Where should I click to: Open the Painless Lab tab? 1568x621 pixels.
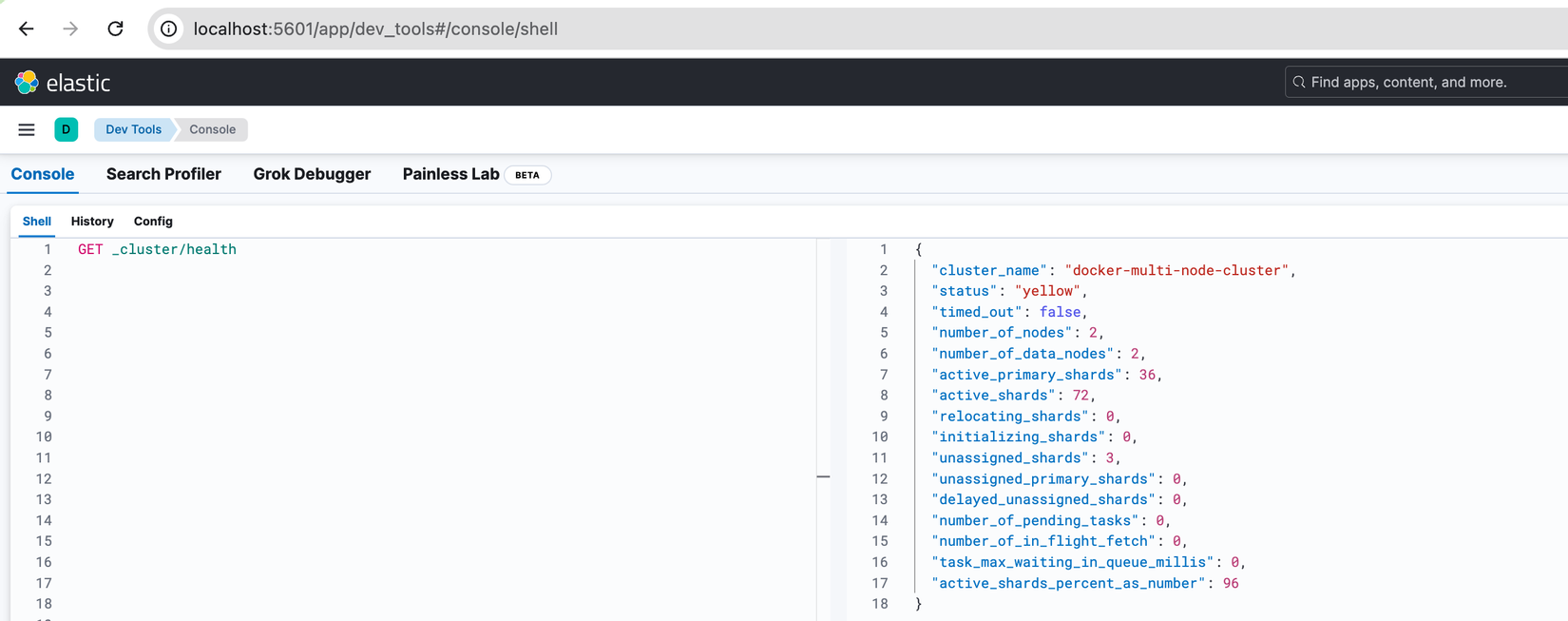450,174
